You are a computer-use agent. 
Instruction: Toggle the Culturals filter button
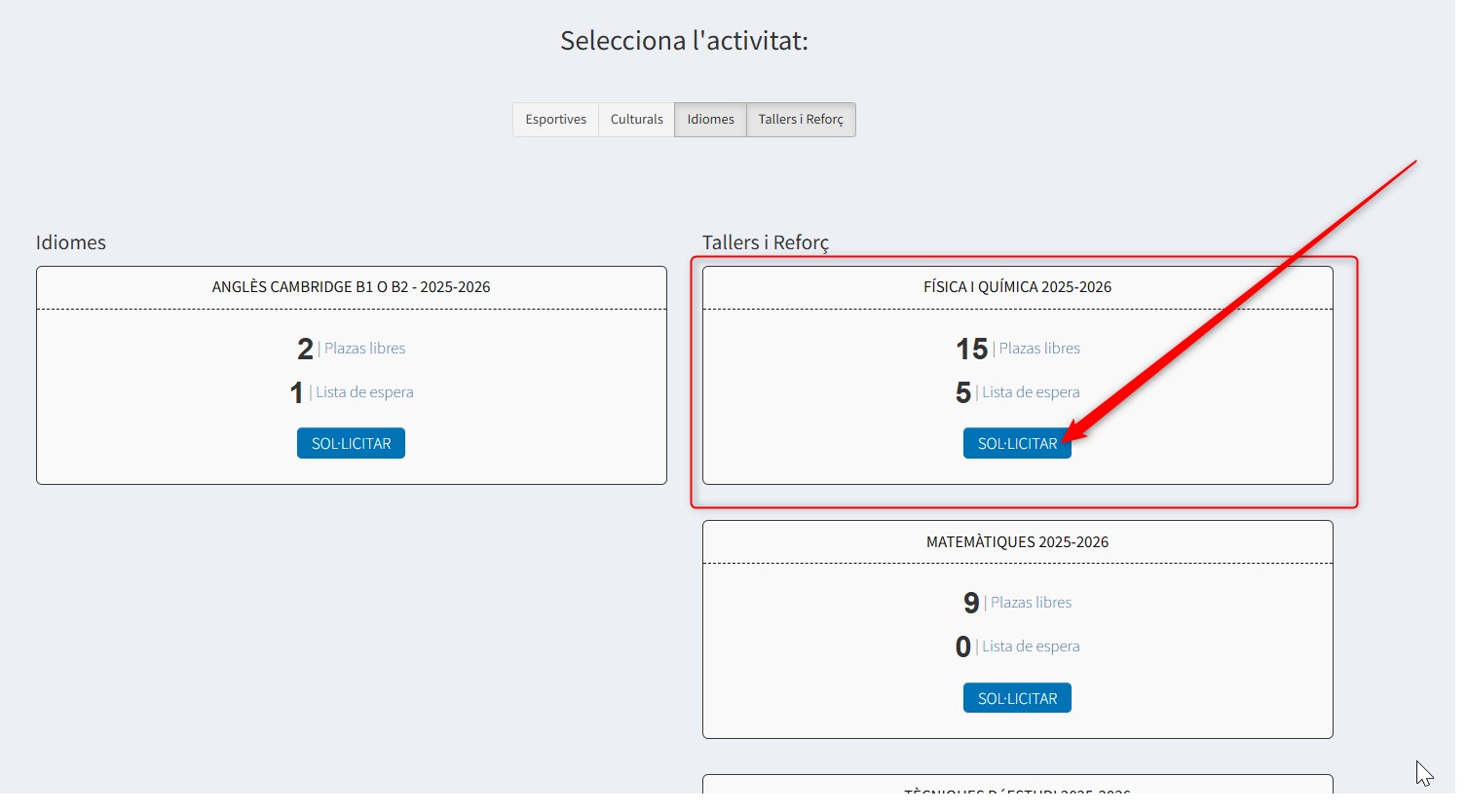[x=636, y=120]
